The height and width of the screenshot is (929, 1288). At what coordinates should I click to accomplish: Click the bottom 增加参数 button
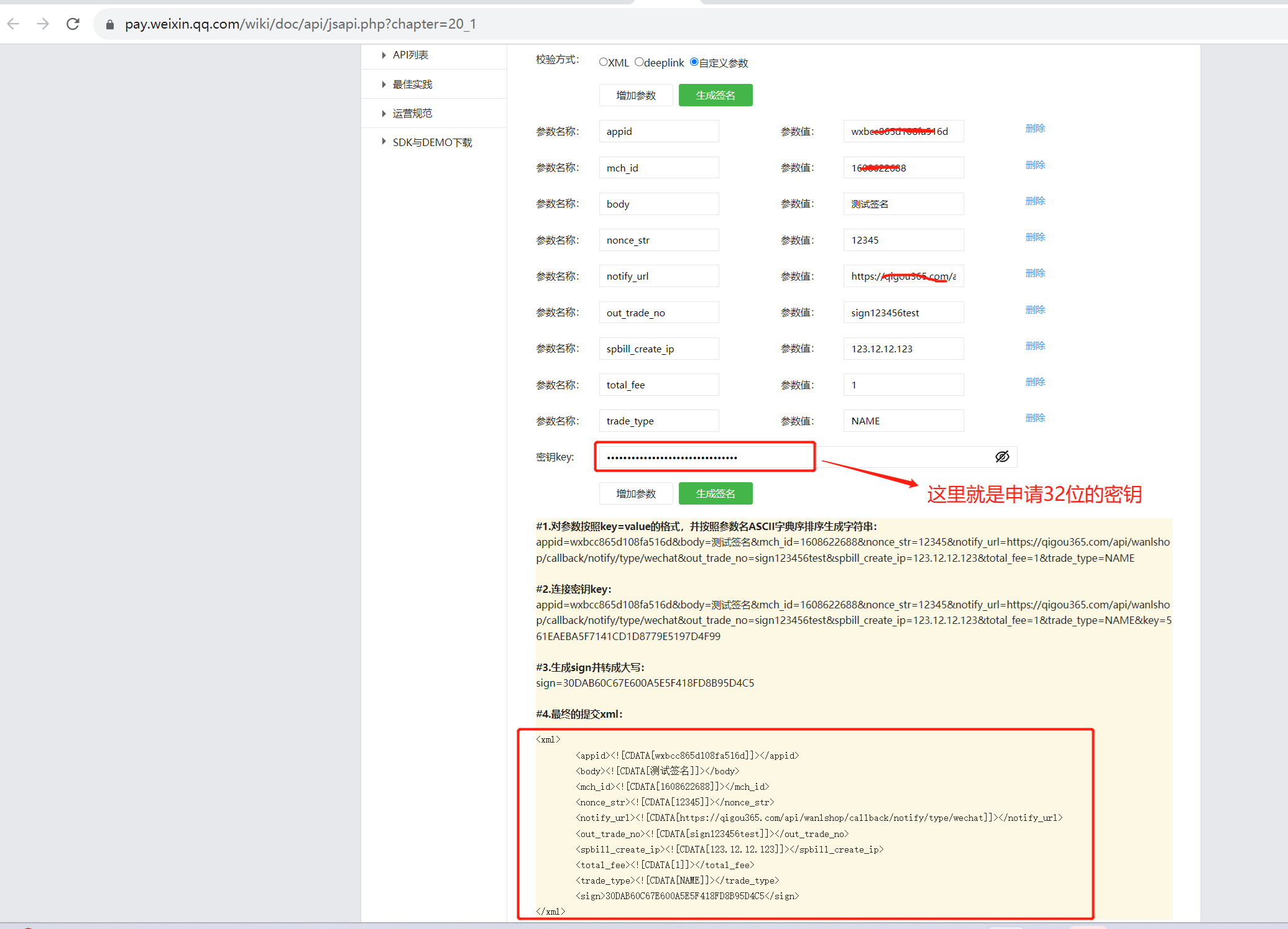click(635, 493)
